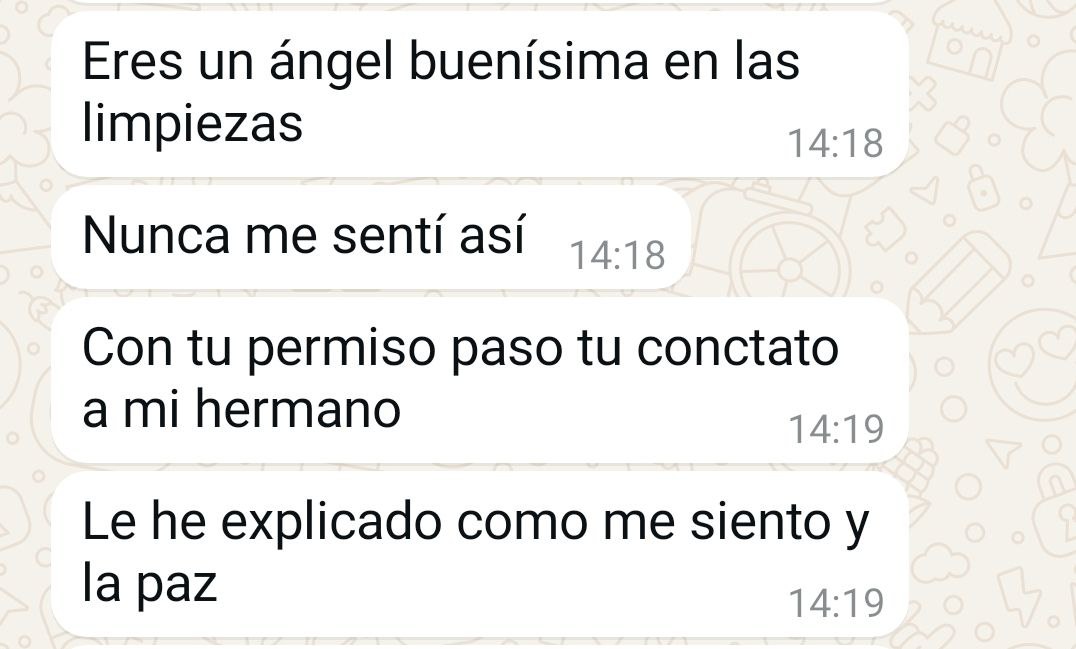1076x649 pixels.
Task: Click the word "Eres" starting the first message
Action: click(x=132, y=61)
